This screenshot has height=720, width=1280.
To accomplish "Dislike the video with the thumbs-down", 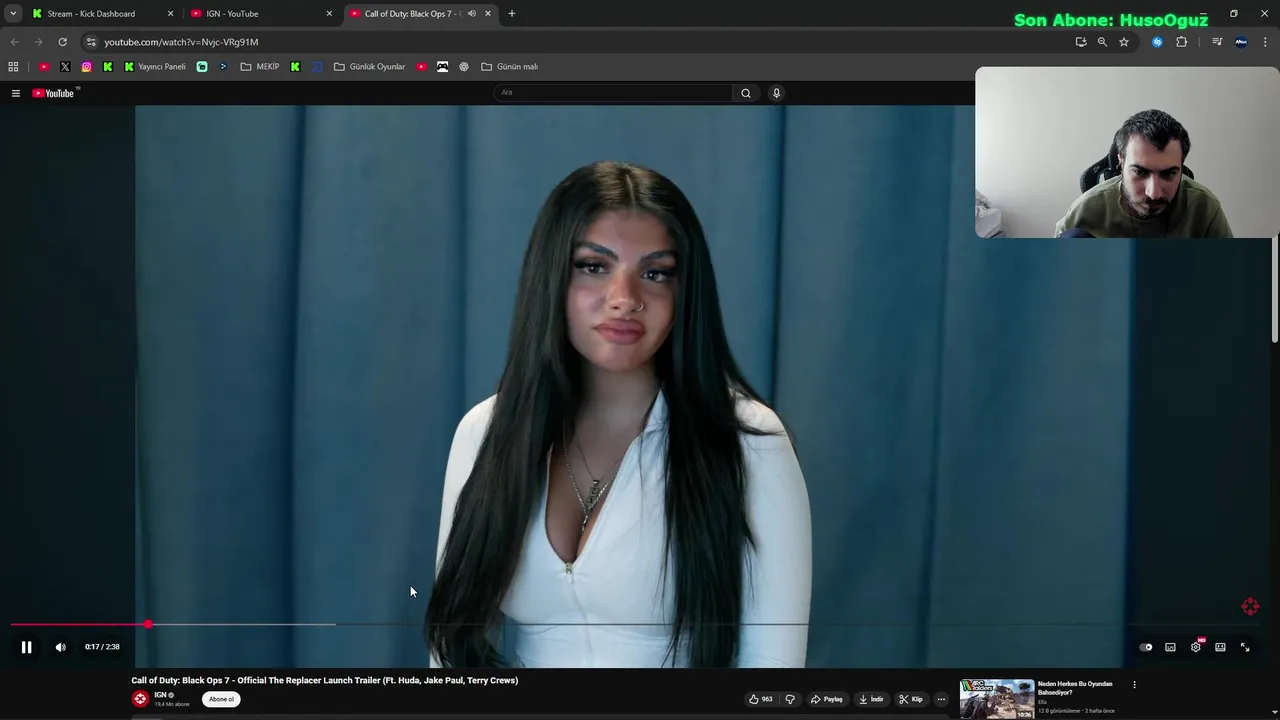I will click(790, 699).
